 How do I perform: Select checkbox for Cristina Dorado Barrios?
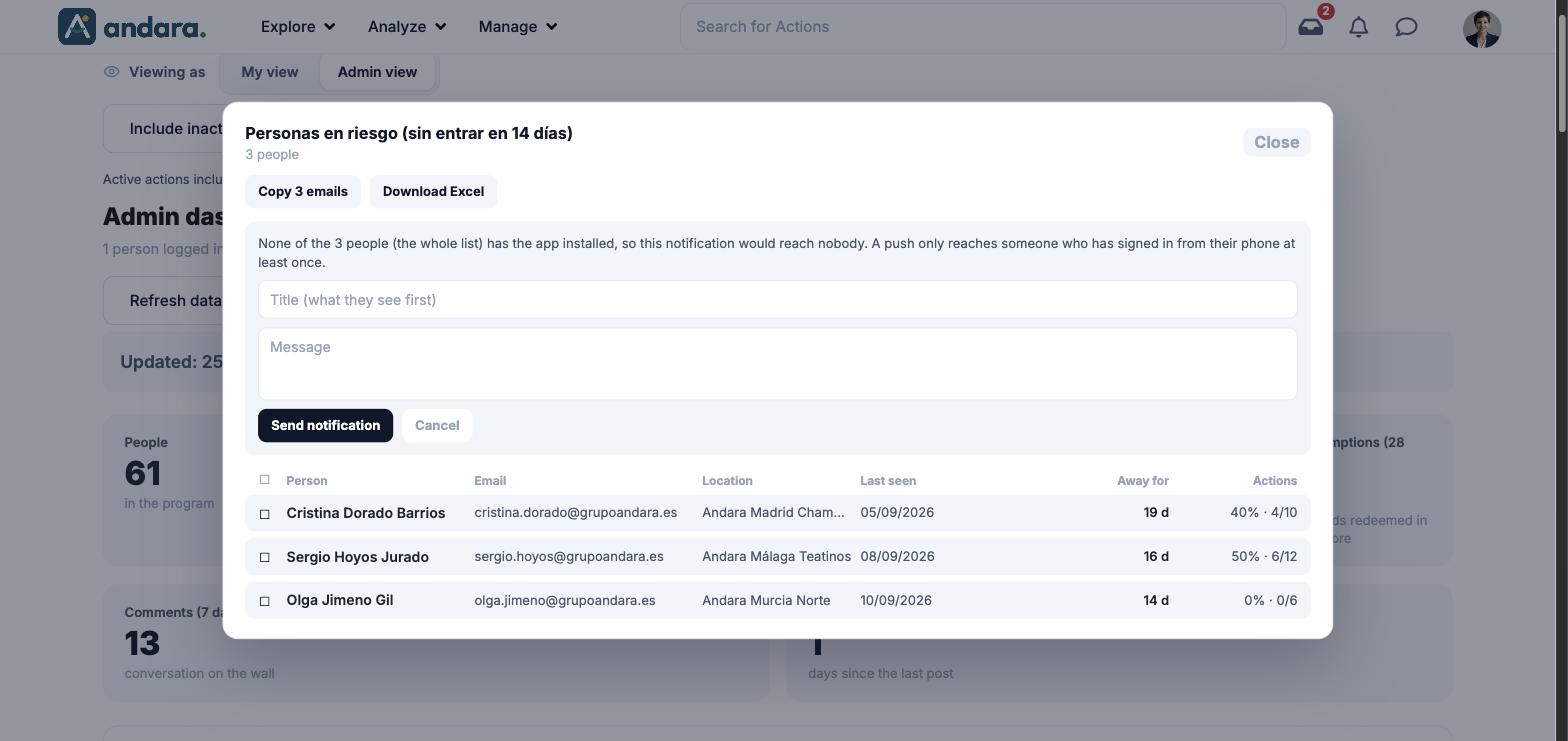click(x=265, y=513)
